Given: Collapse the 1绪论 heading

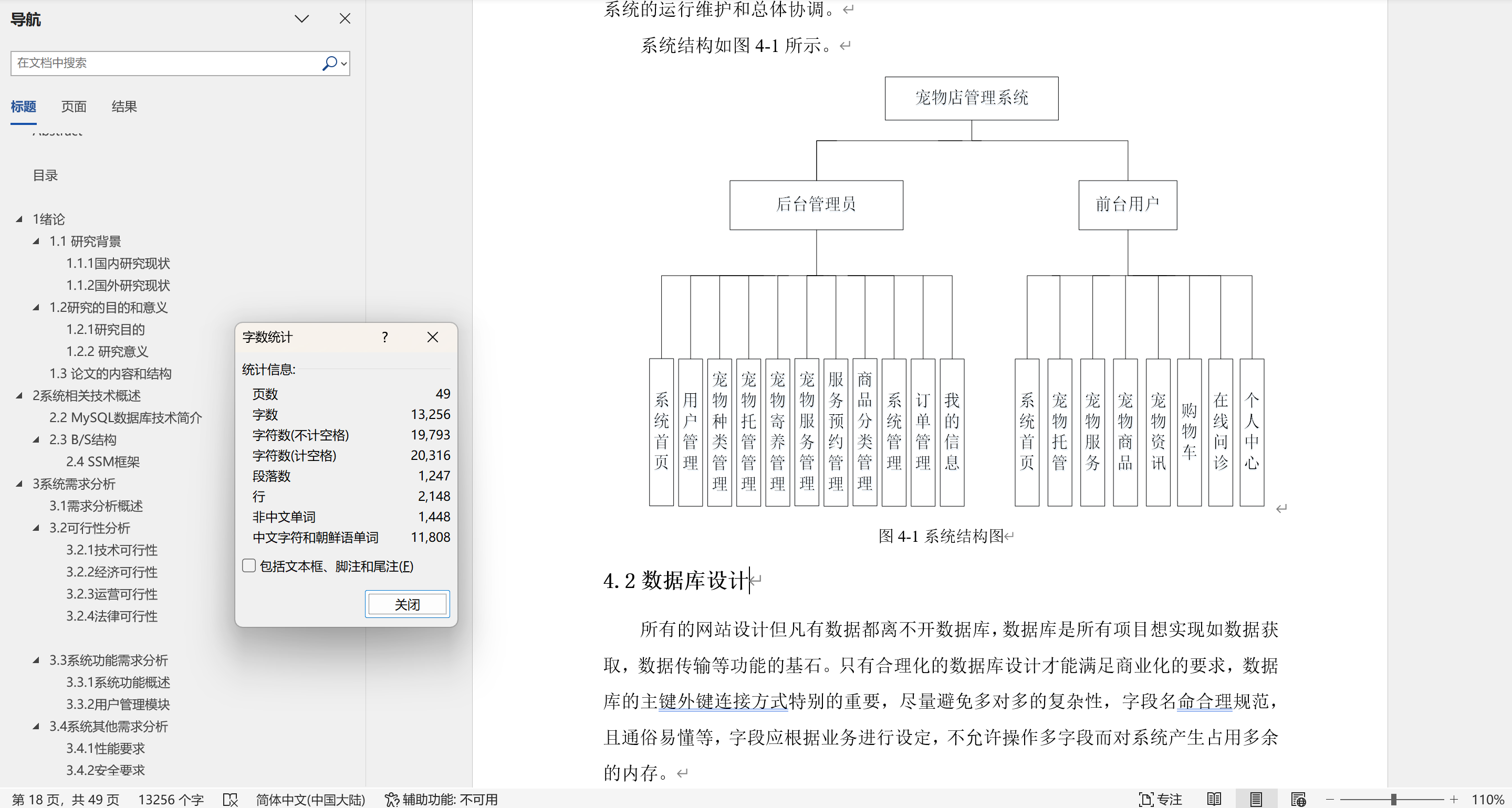Looking at the screenshot, I should click(19, 219).
